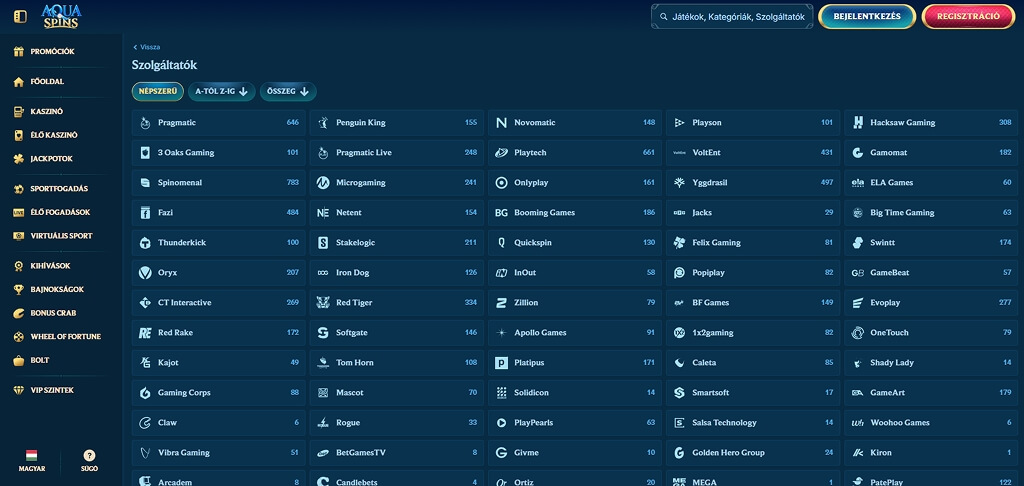
Task: Select the VoltEnt provider row
Action: pyautogui.click(x=753, y=153)
